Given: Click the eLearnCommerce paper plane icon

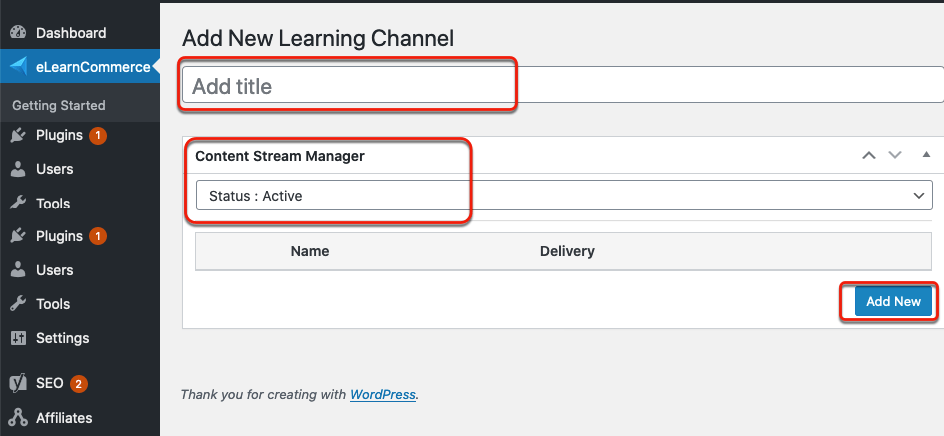Looking at the screenshot, I should click(19, 67).
